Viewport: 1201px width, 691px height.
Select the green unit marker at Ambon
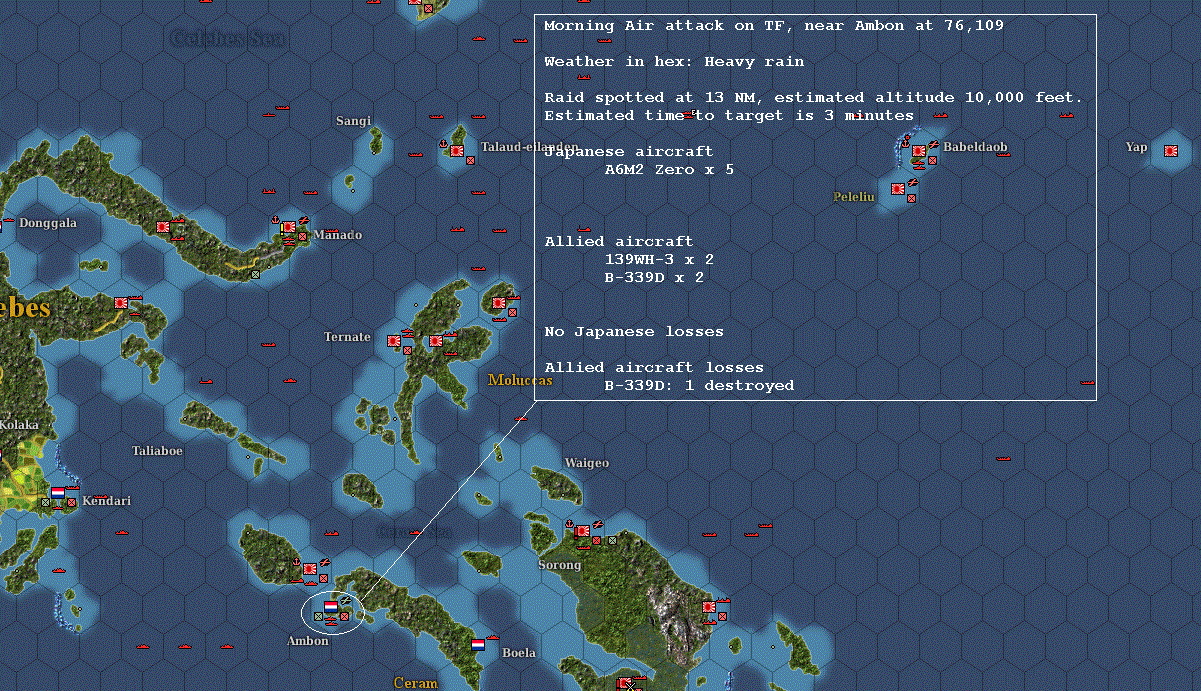pyautogui.click(x=318, y=616)
